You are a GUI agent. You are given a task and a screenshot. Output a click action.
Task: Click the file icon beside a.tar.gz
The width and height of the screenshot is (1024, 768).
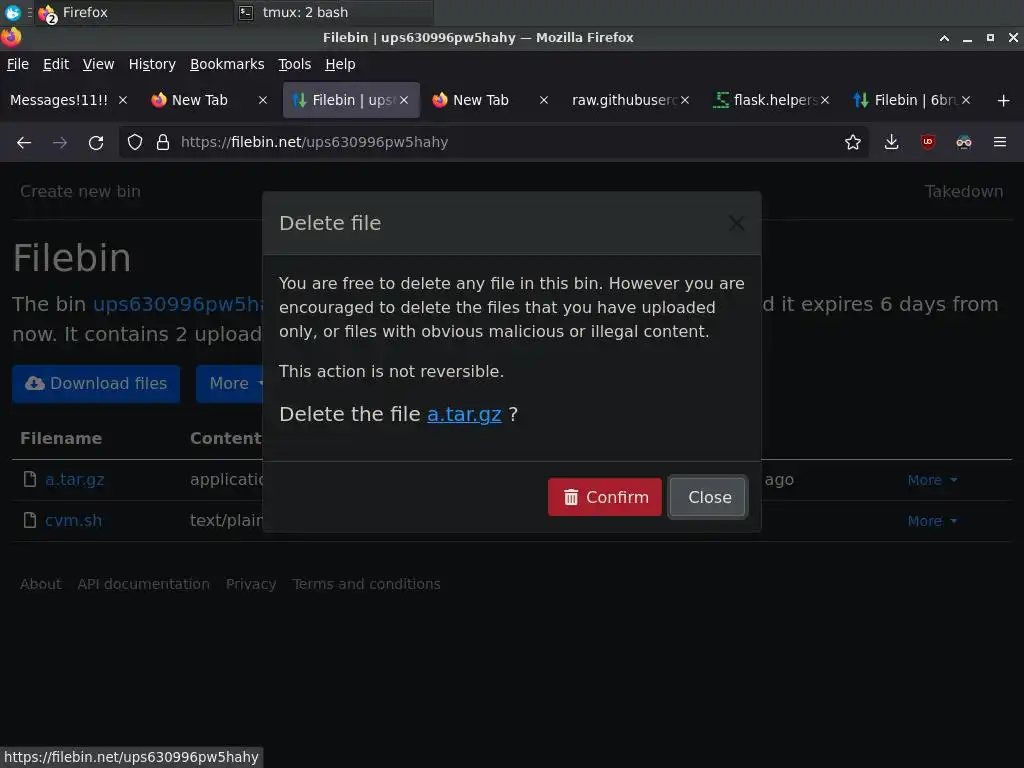29,479
